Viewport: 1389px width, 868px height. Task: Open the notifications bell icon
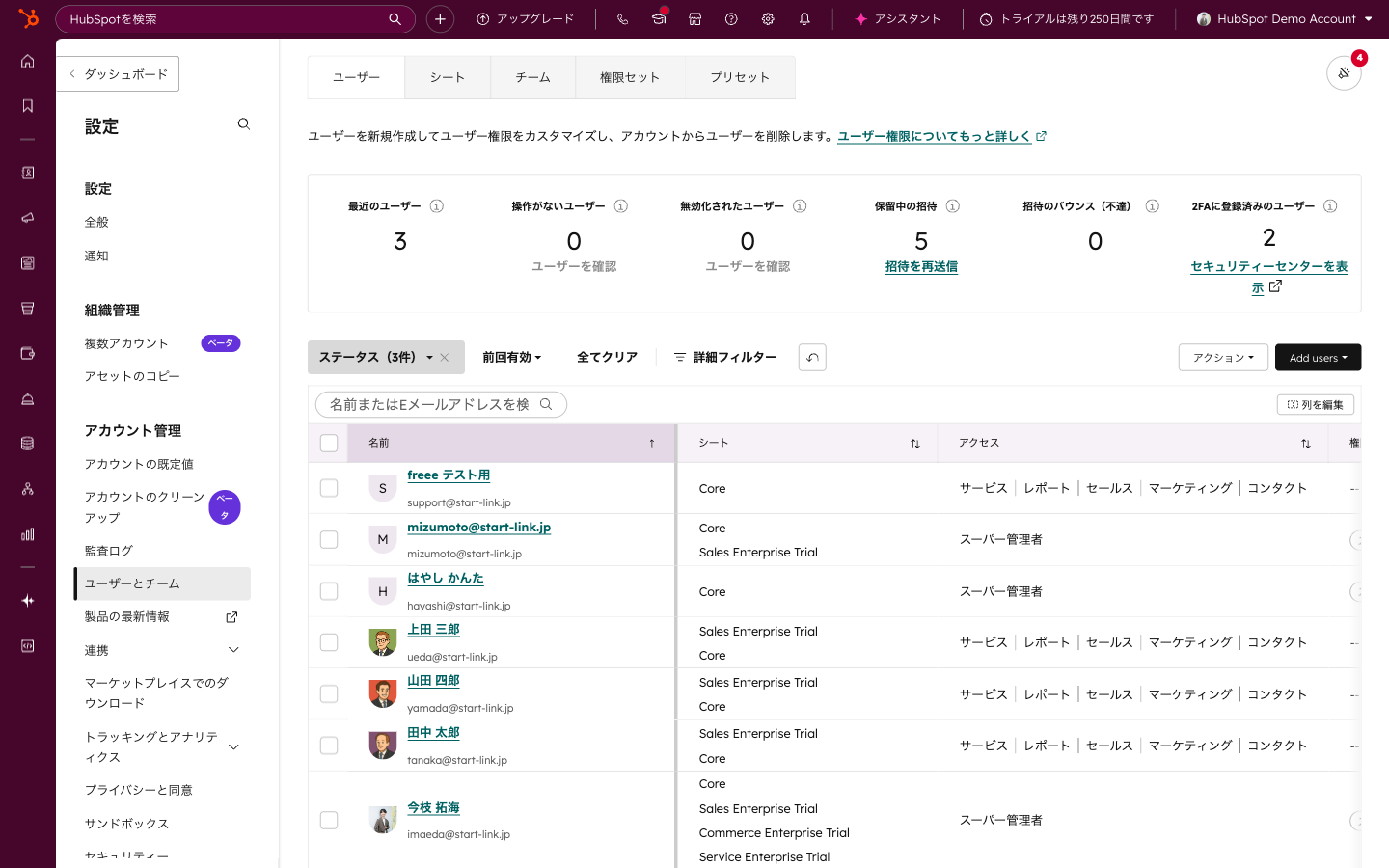[804, 19]
